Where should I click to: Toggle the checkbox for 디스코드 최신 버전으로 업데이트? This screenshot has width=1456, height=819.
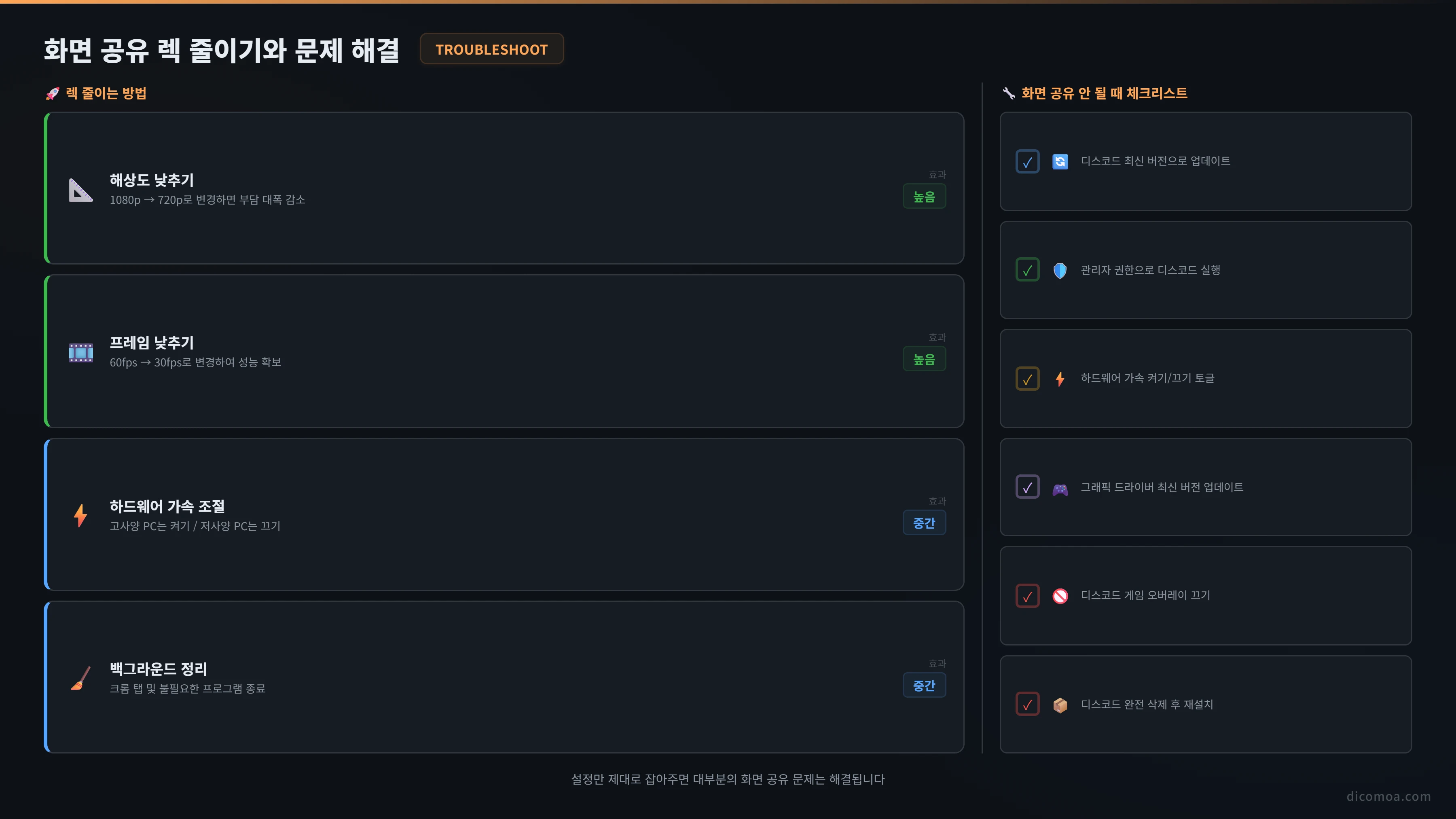coord(1028,162)
